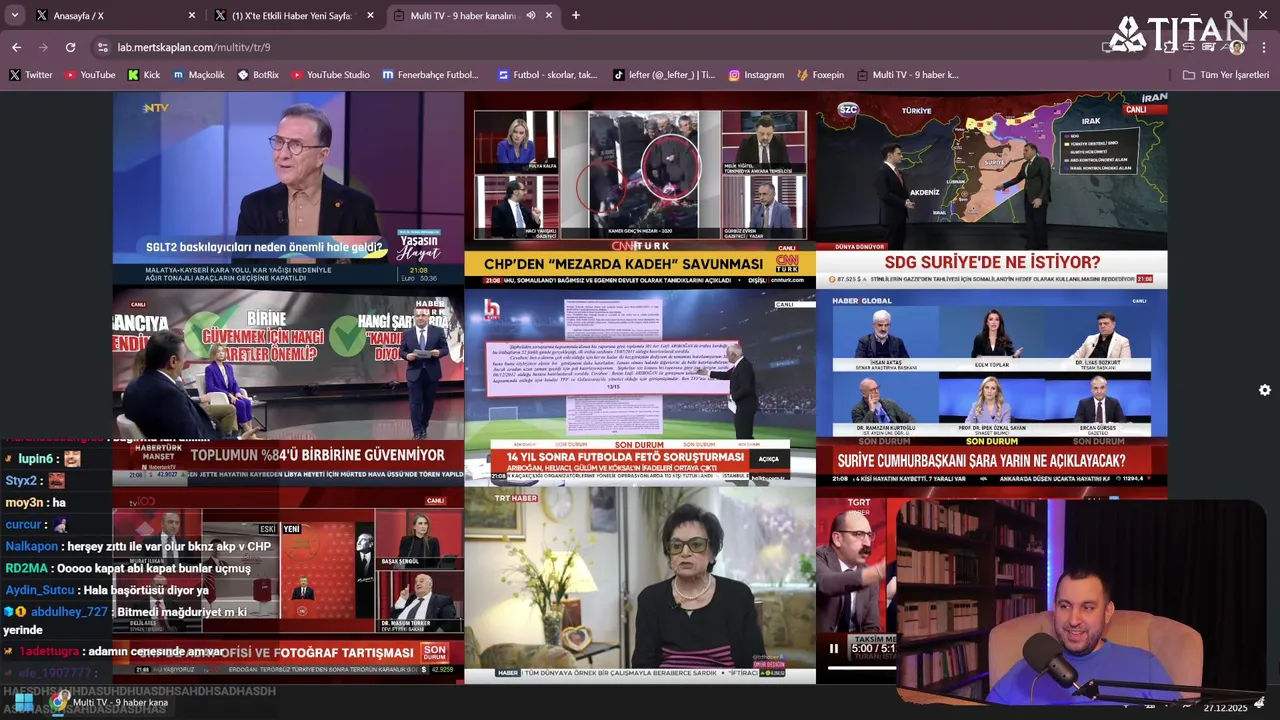Open the Futbol - skorlar bookmark
1280x720 pixels.
coord(548,75)
